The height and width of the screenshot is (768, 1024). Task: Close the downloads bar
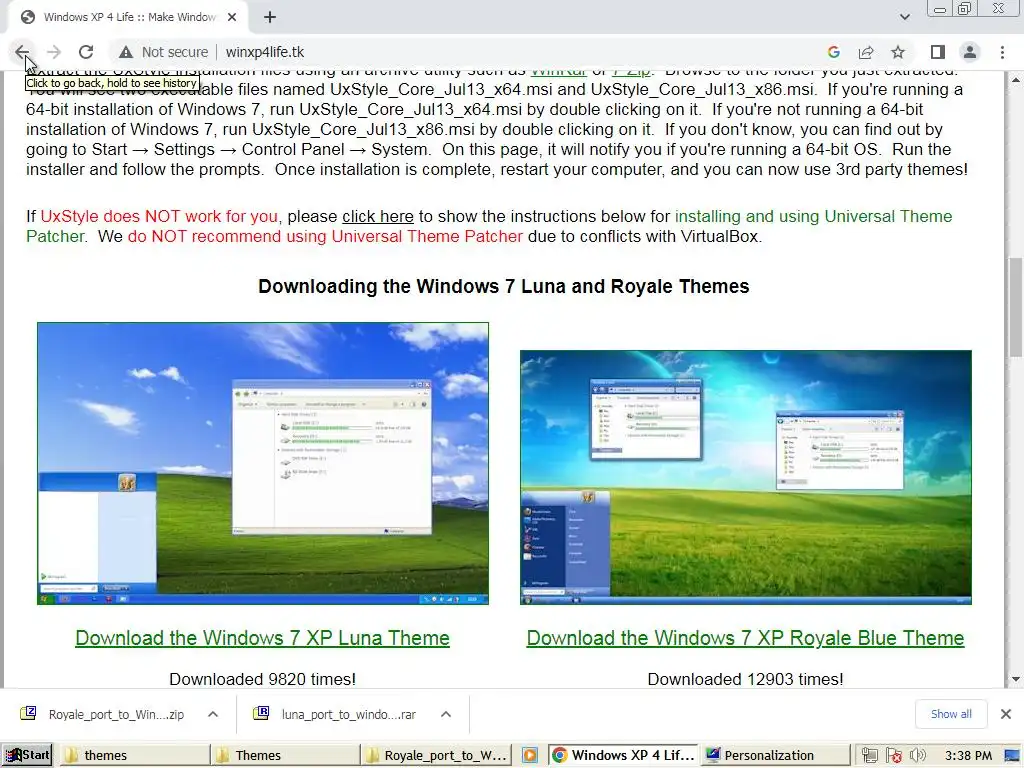point(1006,714)
